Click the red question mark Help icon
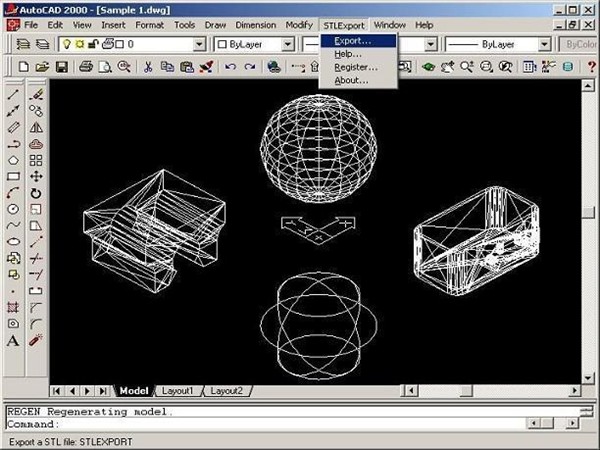Viewport: 600px width, 450px height. [592, 67]
